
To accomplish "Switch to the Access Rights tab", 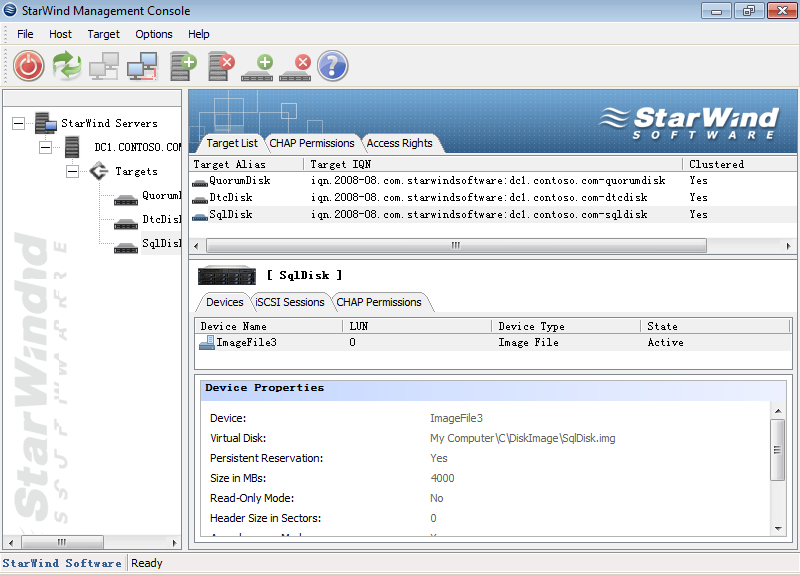I will point(399,143).
